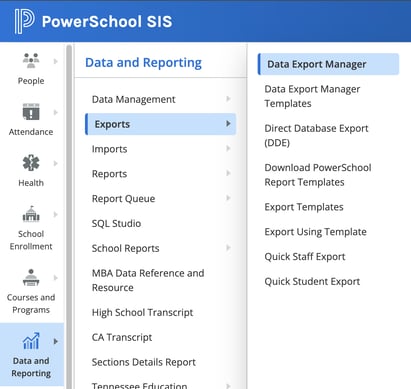This screenshot has width=411, height=389.
Task: Open the Health medical icon
Action: 31,163
